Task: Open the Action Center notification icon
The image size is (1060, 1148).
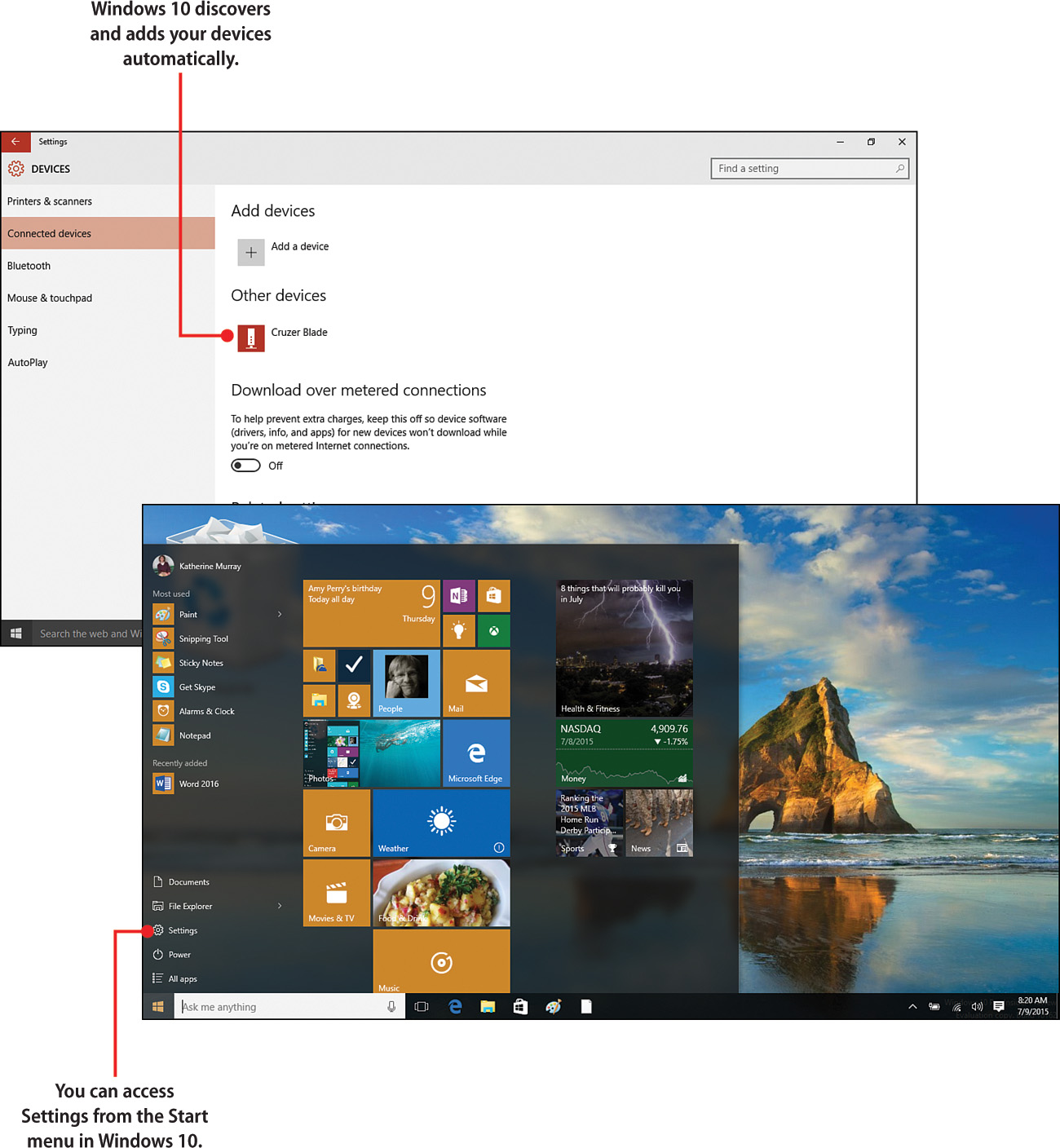Action: 999,1007
